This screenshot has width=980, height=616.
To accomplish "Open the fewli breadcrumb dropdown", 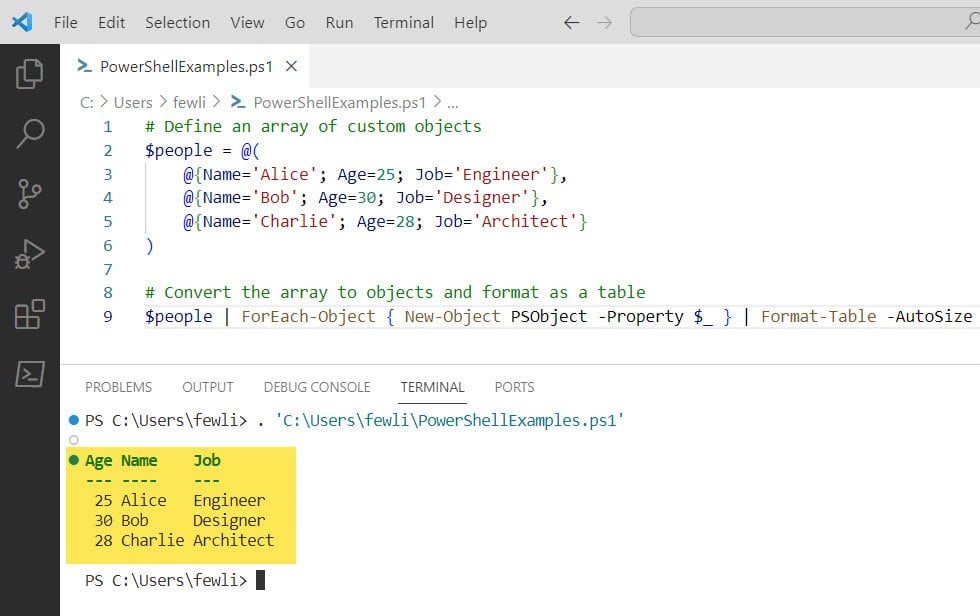I will tap(189, 102).
